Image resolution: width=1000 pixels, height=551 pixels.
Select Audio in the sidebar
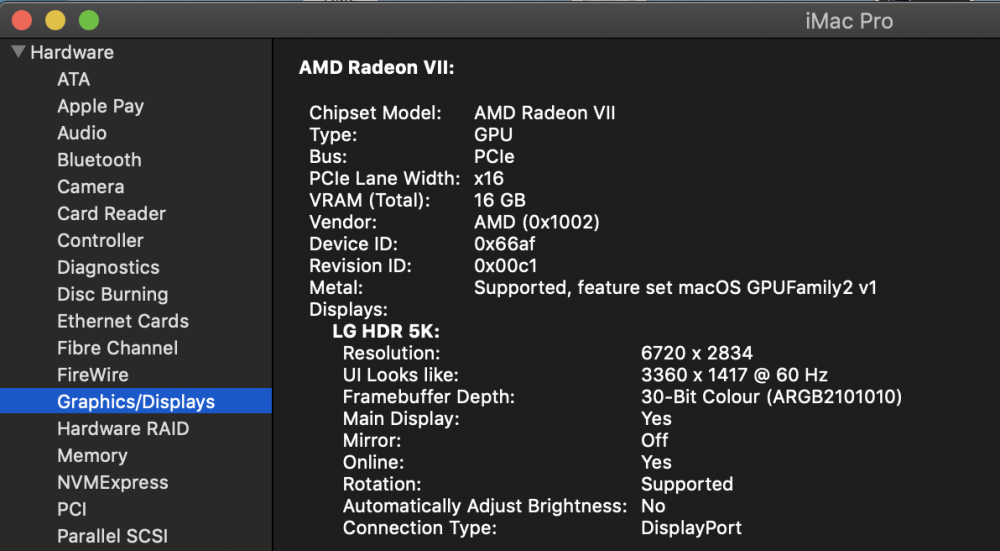82,133
